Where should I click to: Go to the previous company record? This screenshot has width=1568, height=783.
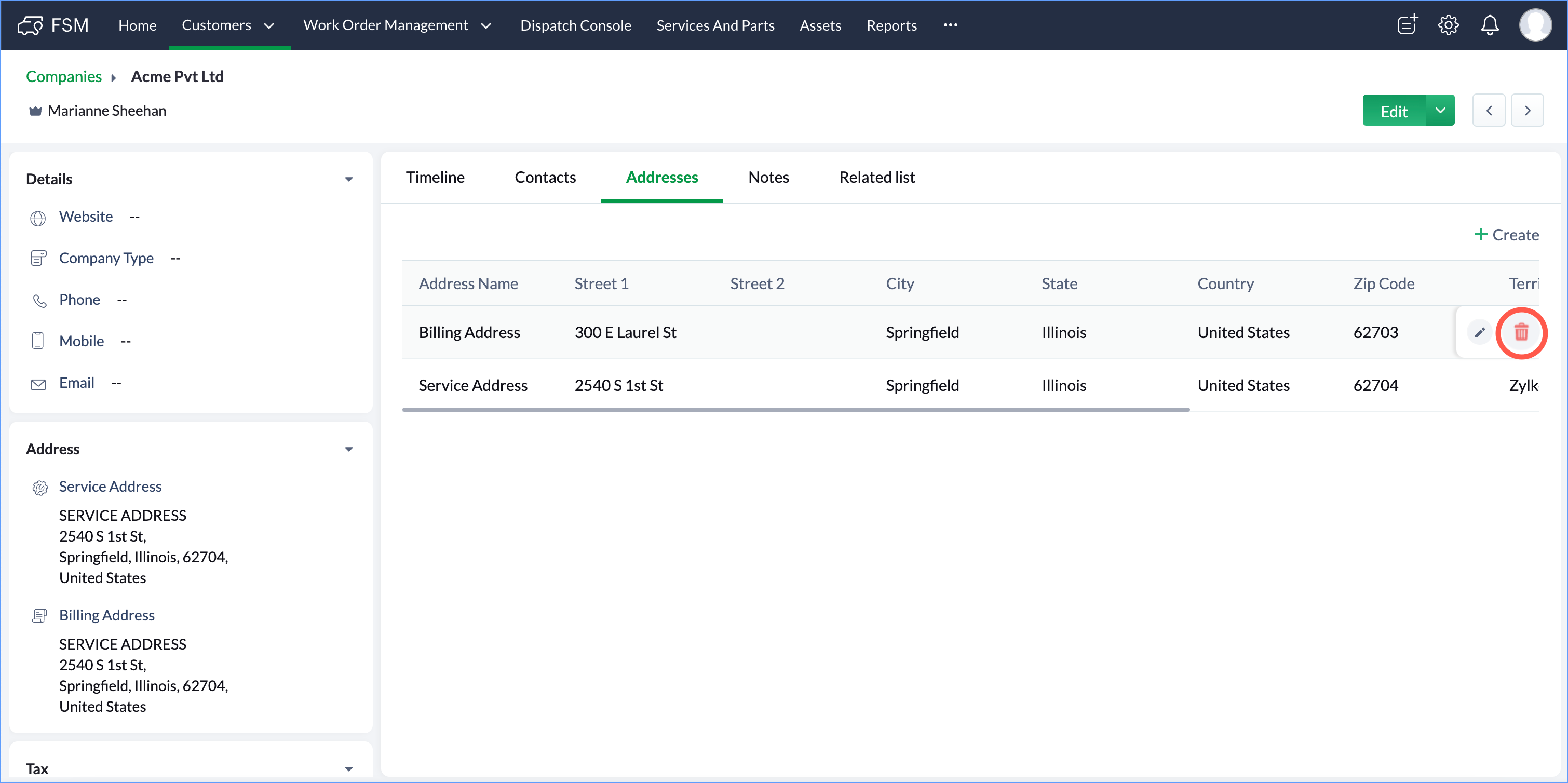click(1489, 111)
